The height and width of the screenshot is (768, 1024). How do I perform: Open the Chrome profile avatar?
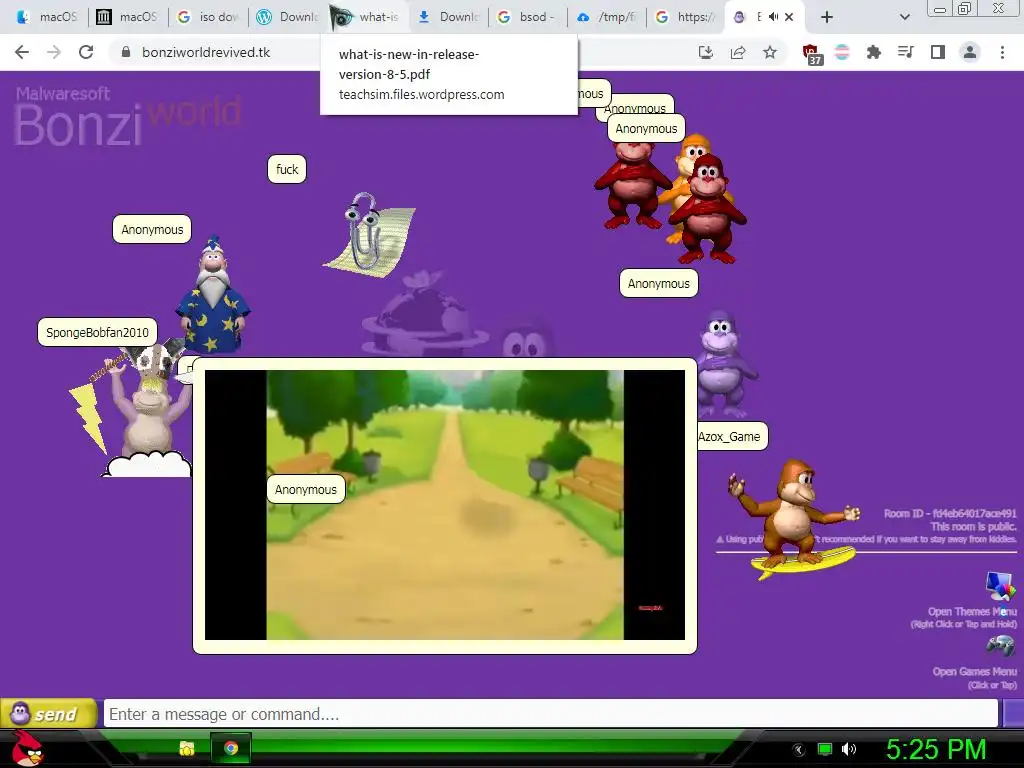pos(970,52)
